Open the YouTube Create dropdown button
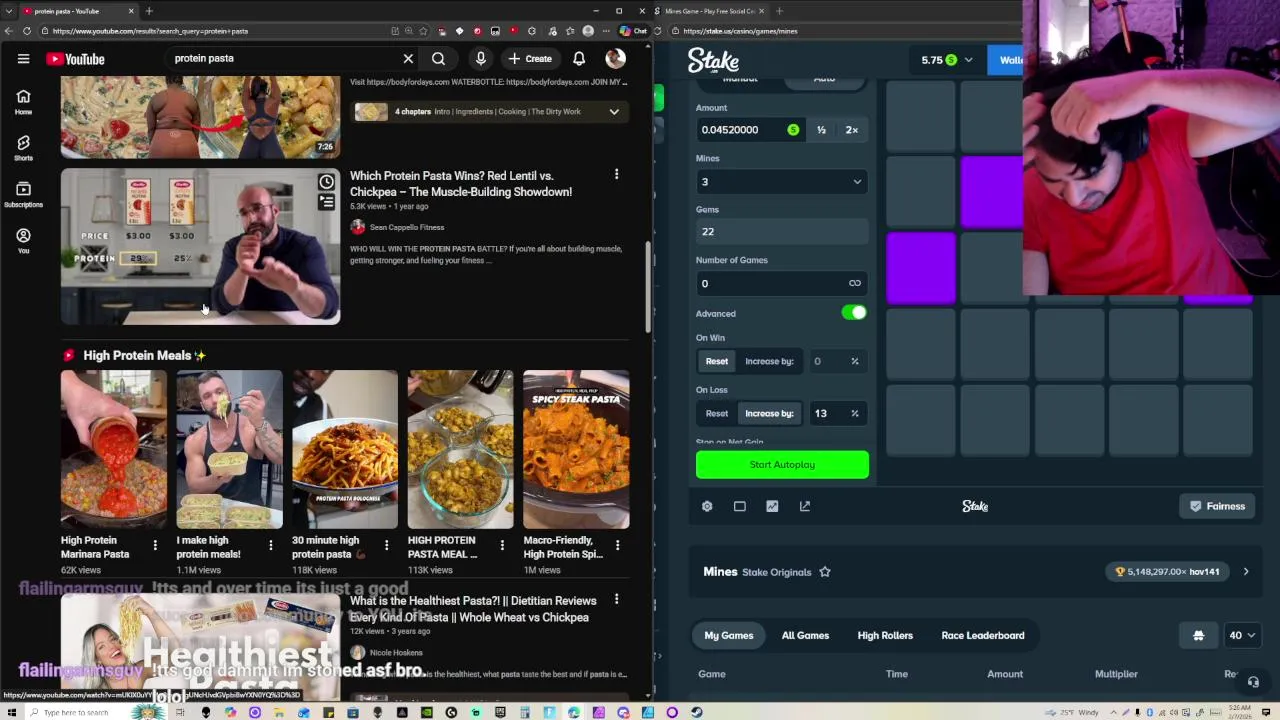The width and height of the screenshot is (1280, 720). pos(530,59)
